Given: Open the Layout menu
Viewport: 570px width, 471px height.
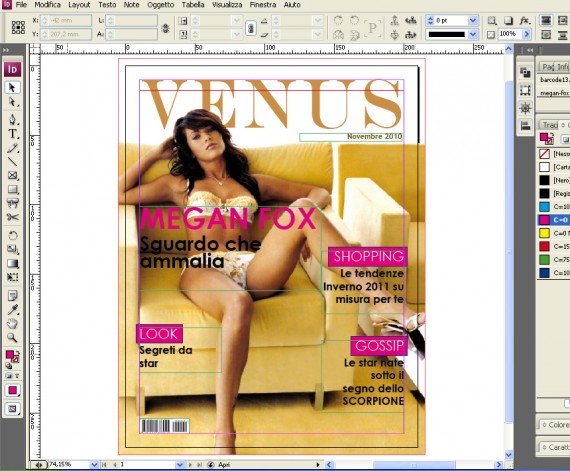Looking at the screenshot, I should 79,5.
